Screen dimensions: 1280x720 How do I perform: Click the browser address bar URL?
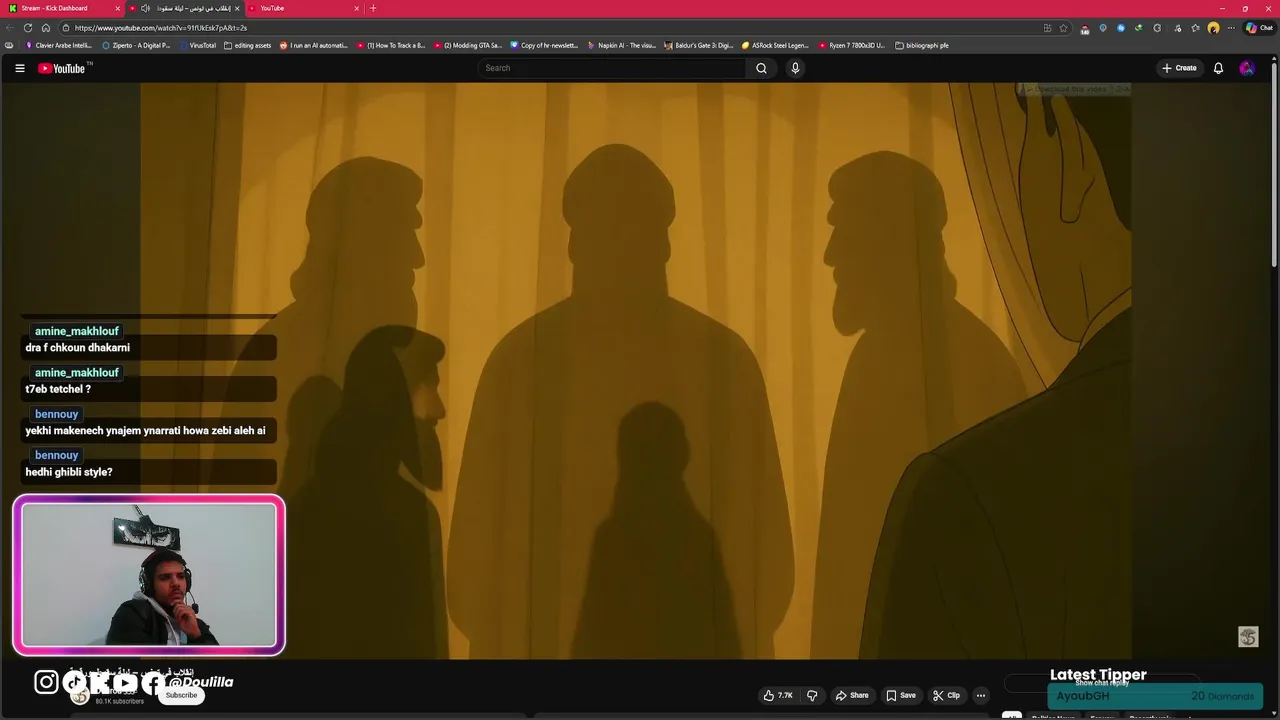[161, 28]
